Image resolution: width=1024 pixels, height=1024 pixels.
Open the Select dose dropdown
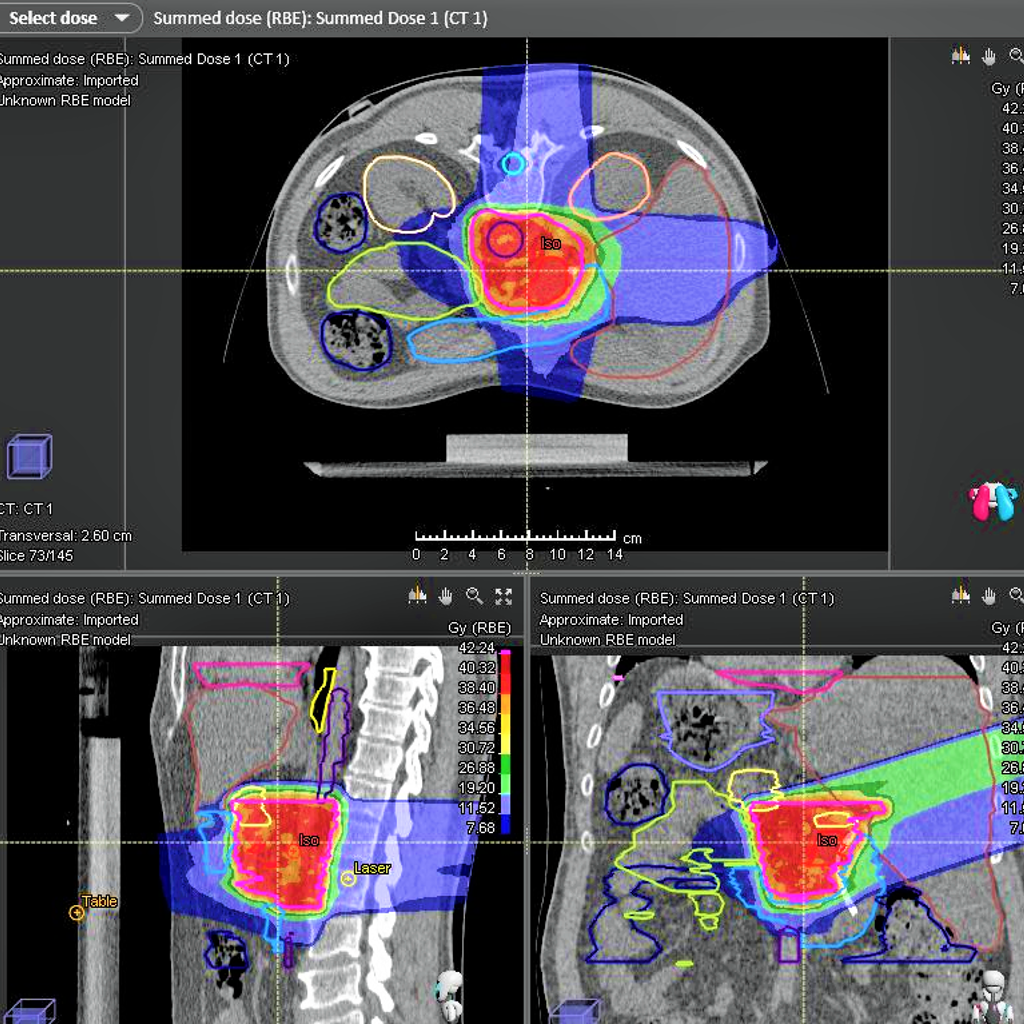coord(70,18)
